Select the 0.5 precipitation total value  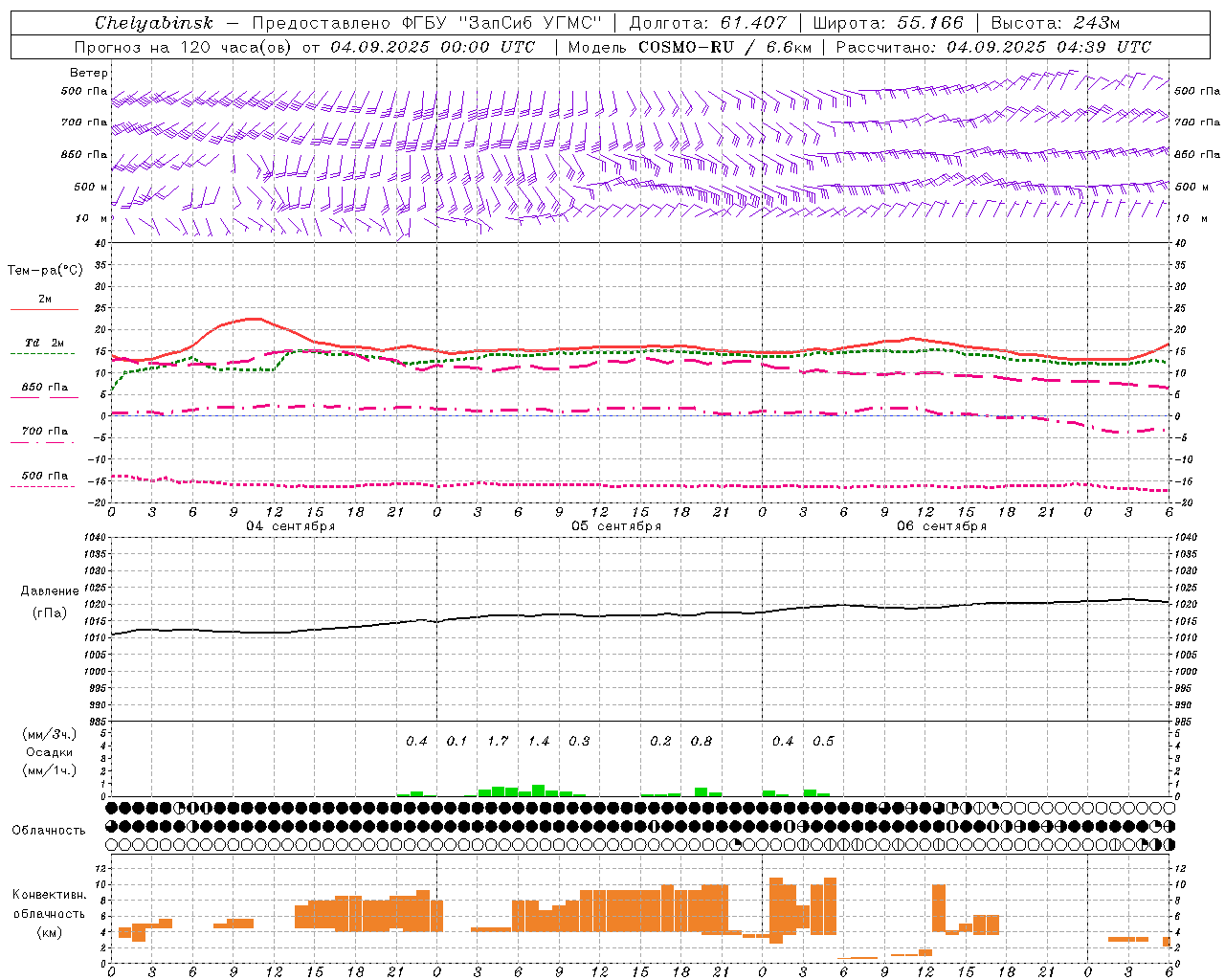click(x=823, y=742)
